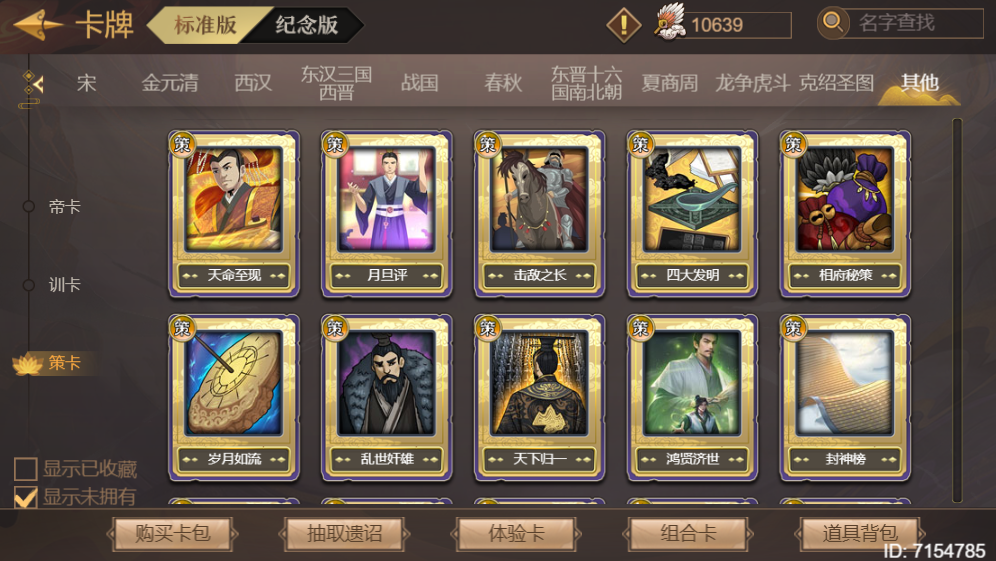Uncheck the 显示未拥有 checkbox

[25, 497]
